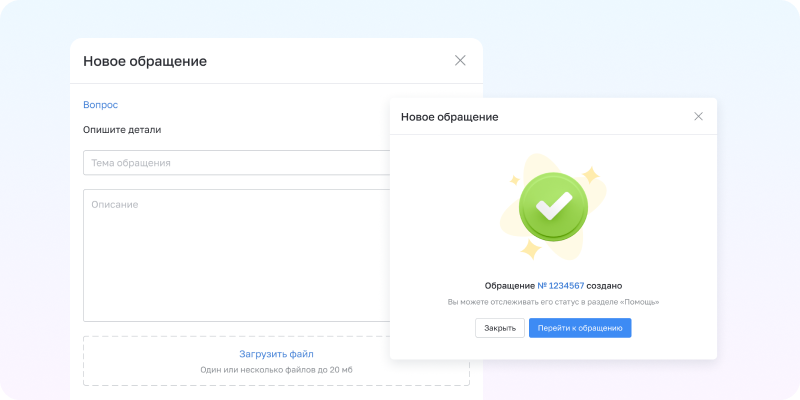Click the small sparkle at checkmark's upper left

click(x=515, y=181)
